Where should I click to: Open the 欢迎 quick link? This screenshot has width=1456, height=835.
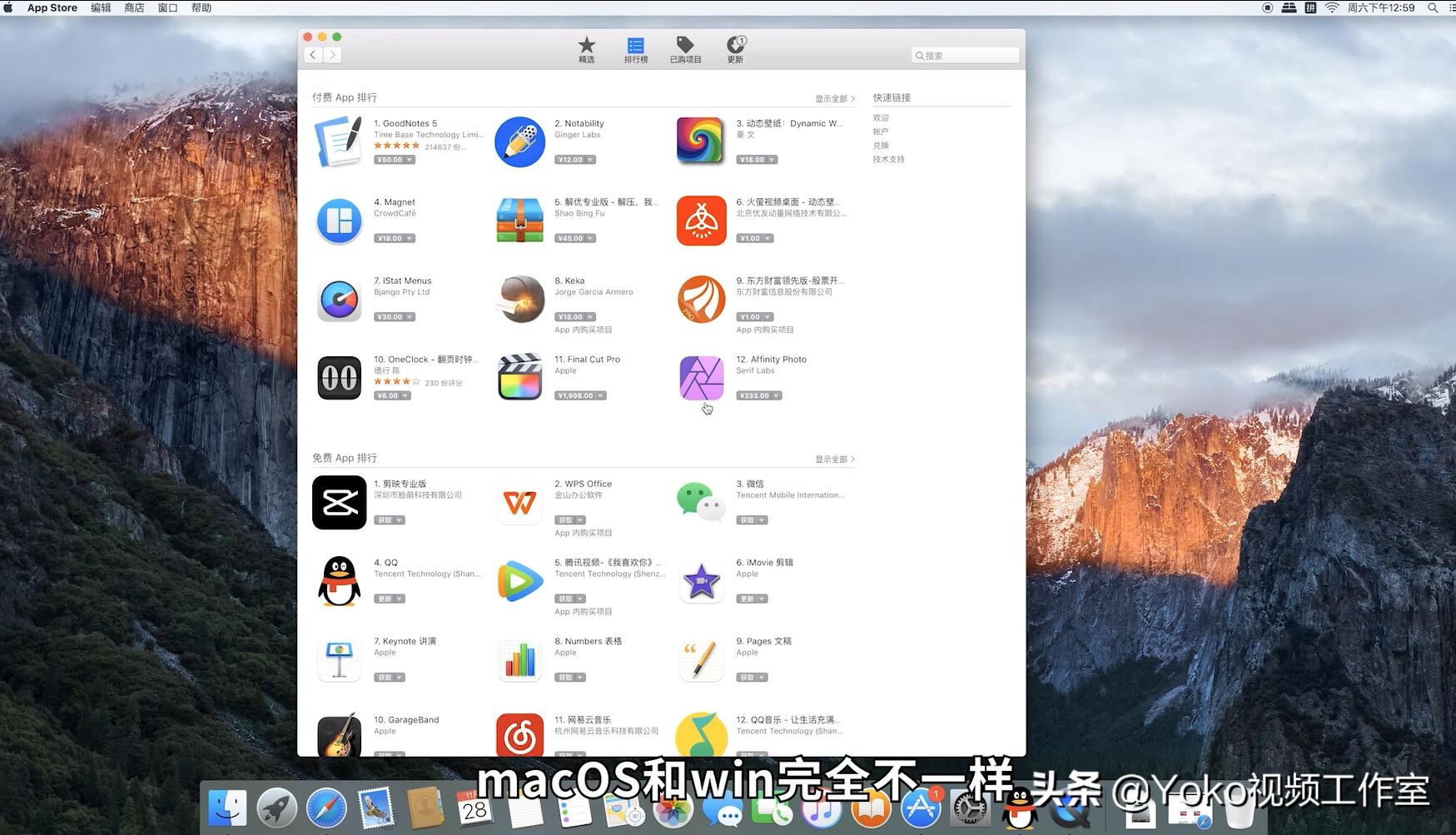[x=881, y=118]
